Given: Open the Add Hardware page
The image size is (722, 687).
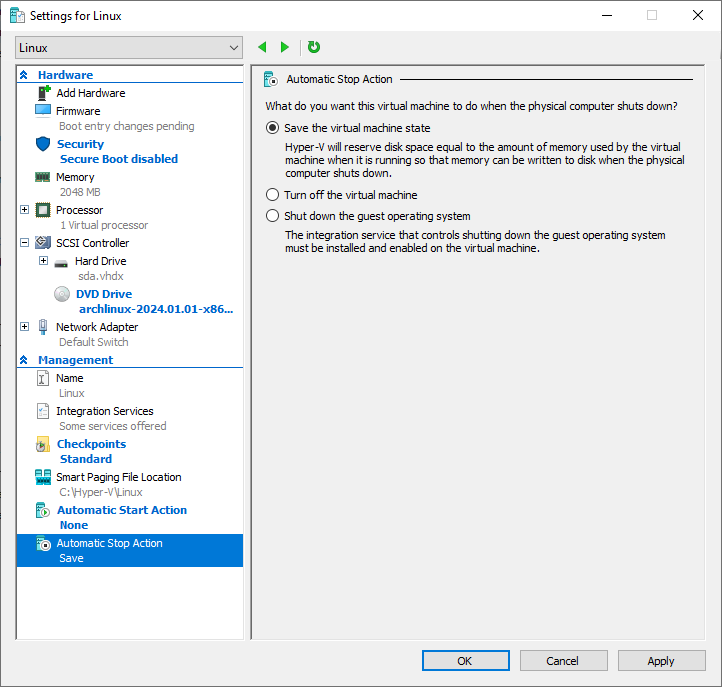Looking at the screenshot, I should click(x=91, y=93).
